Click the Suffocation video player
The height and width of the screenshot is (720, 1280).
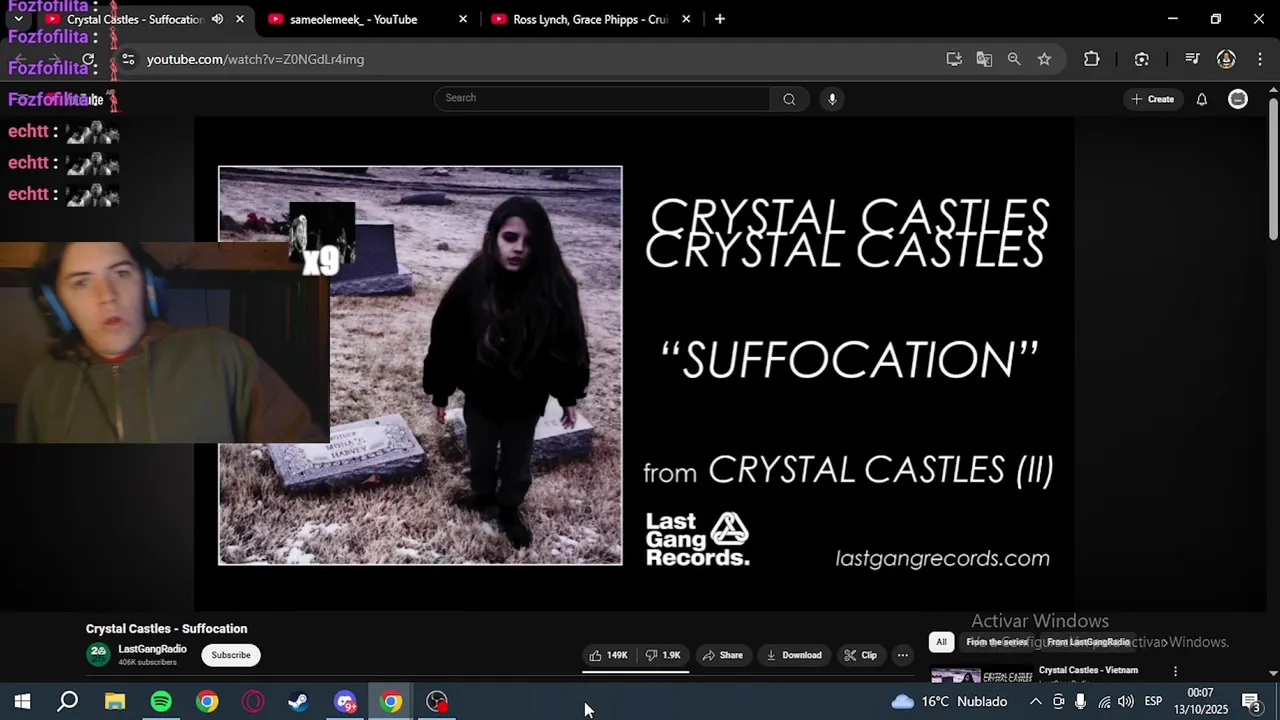point(634,364)
